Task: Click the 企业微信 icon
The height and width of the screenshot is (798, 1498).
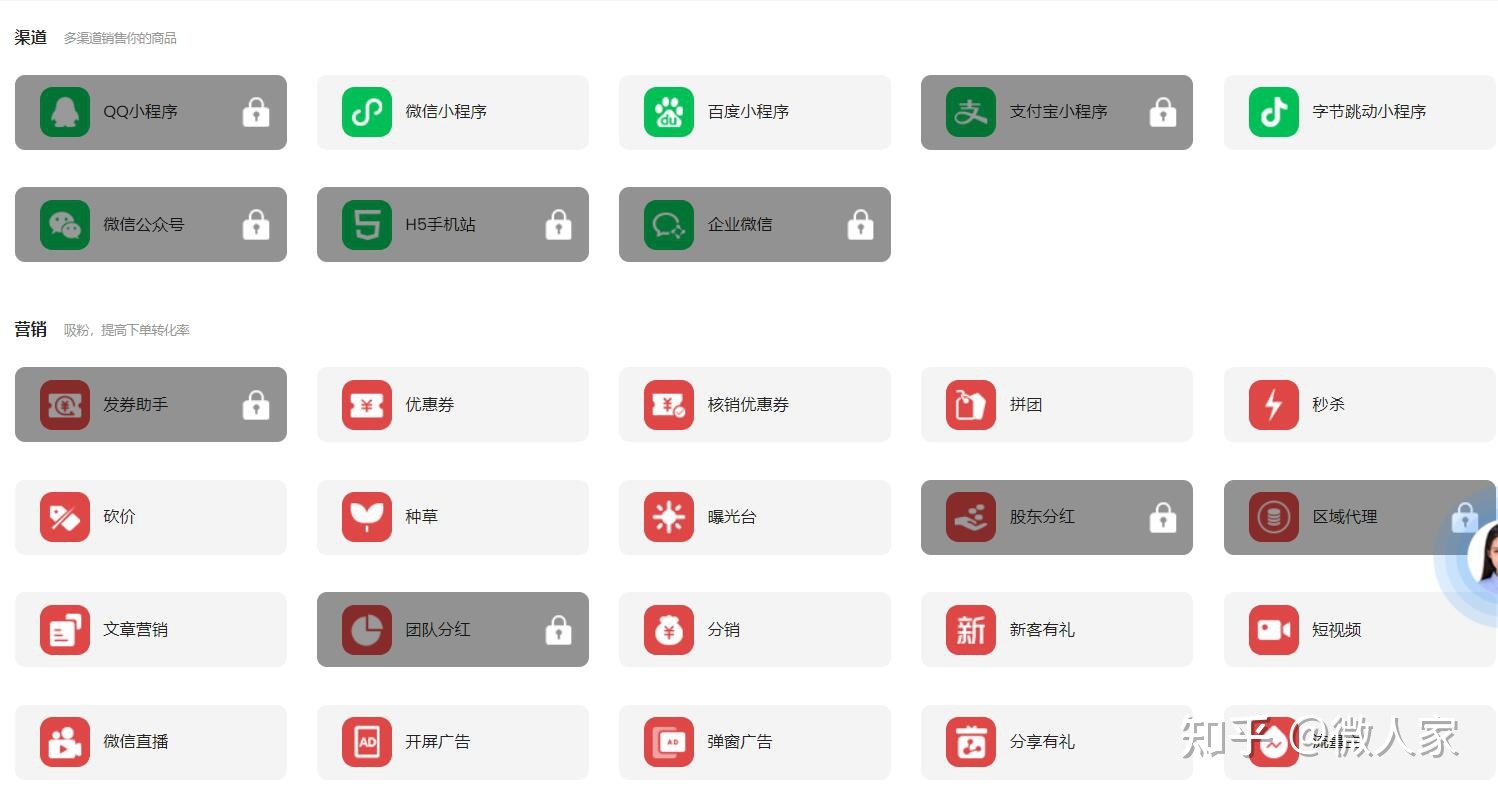Action: coord(669,225)
